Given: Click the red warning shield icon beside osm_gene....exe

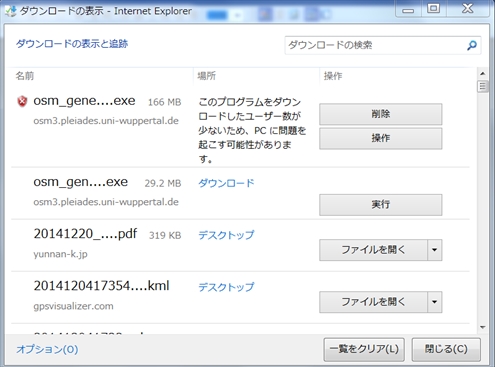Looking at the screenshot, I should point(22,101).
